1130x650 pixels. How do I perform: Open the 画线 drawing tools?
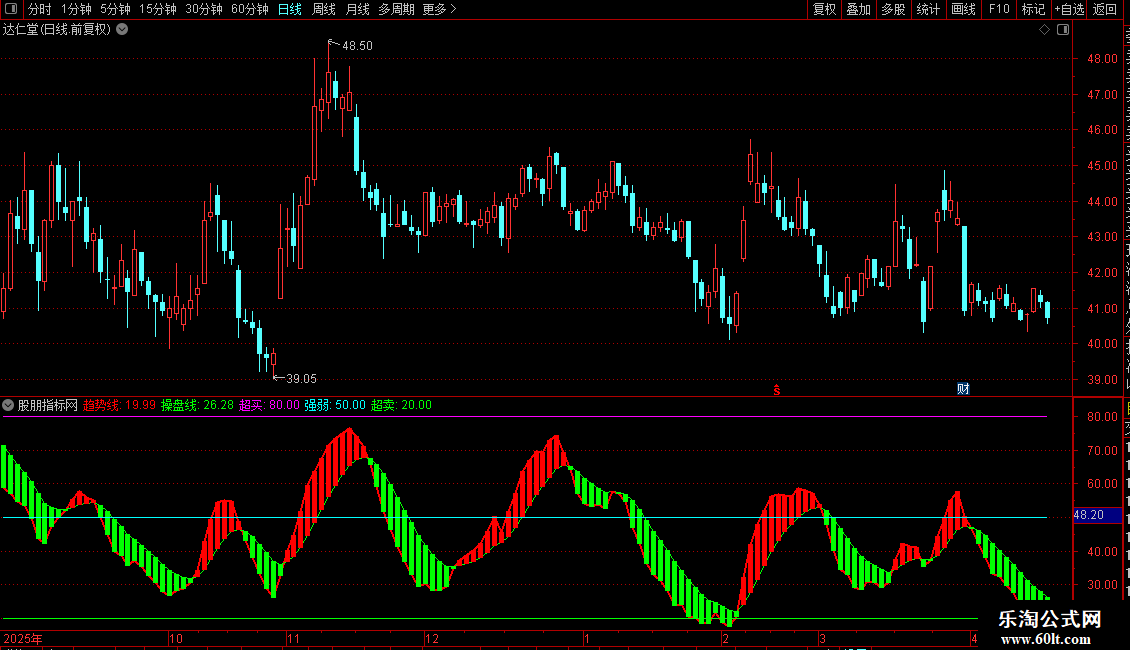963,9
